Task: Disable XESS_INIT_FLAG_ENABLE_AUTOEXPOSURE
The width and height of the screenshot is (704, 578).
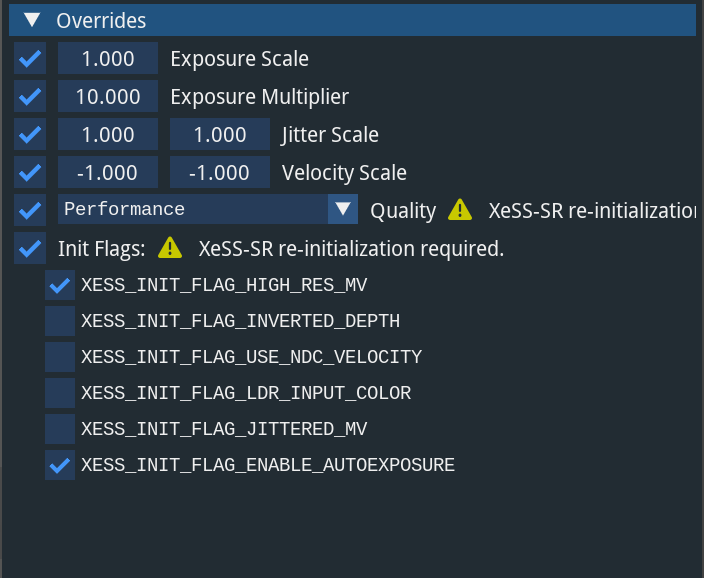Action: [x=60, y=465]
